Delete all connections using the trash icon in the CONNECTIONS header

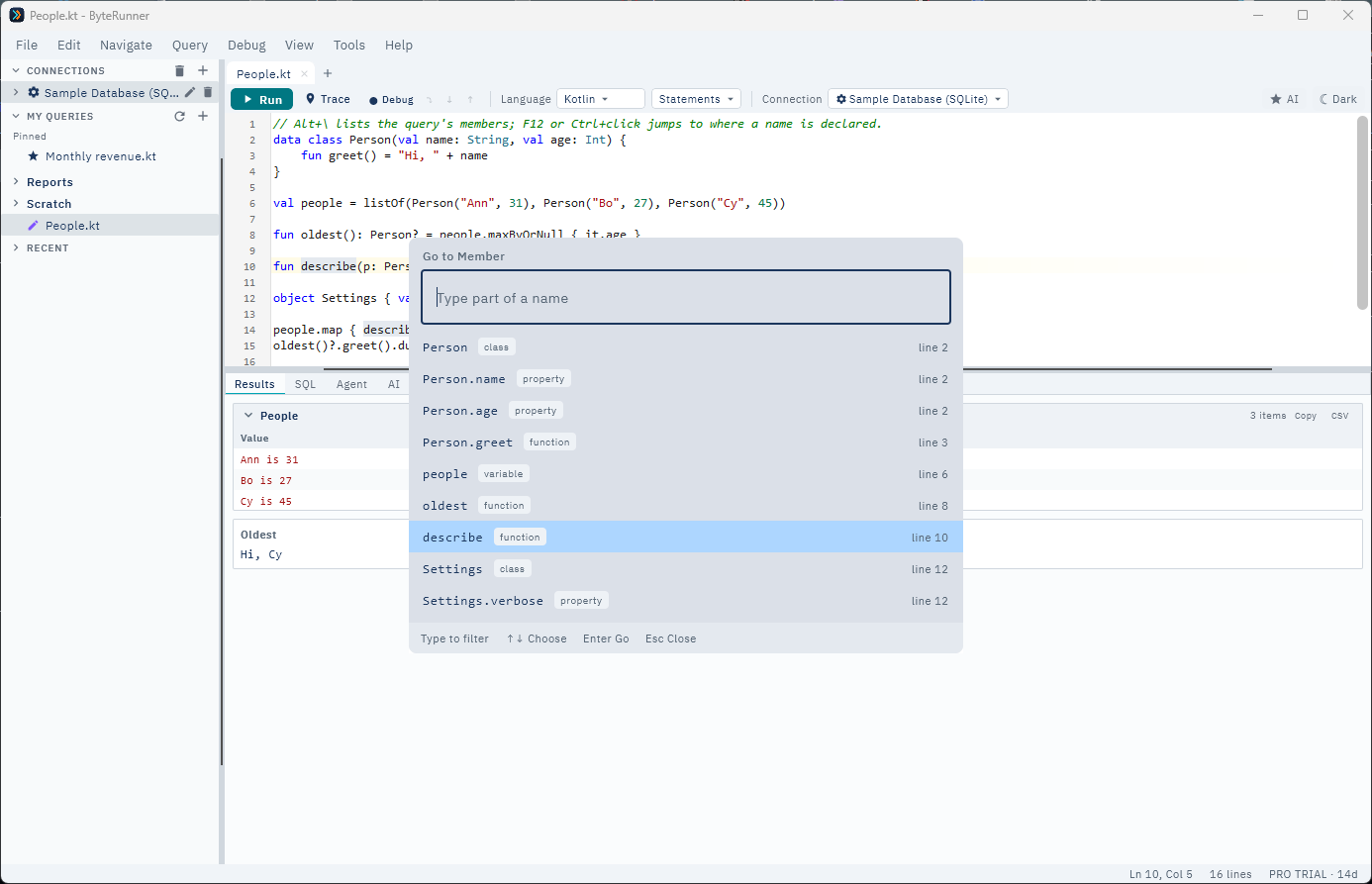click(x=179, y=70)
